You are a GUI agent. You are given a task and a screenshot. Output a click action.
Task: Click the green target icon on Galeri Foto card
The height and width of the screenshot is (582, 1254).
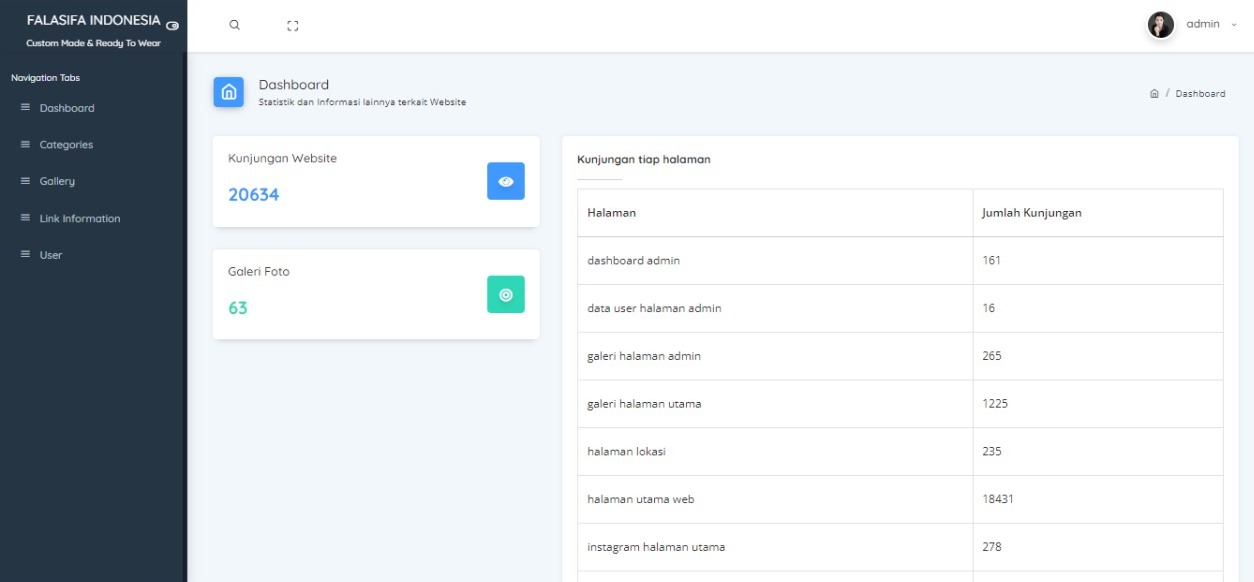(x=506, y=294)
